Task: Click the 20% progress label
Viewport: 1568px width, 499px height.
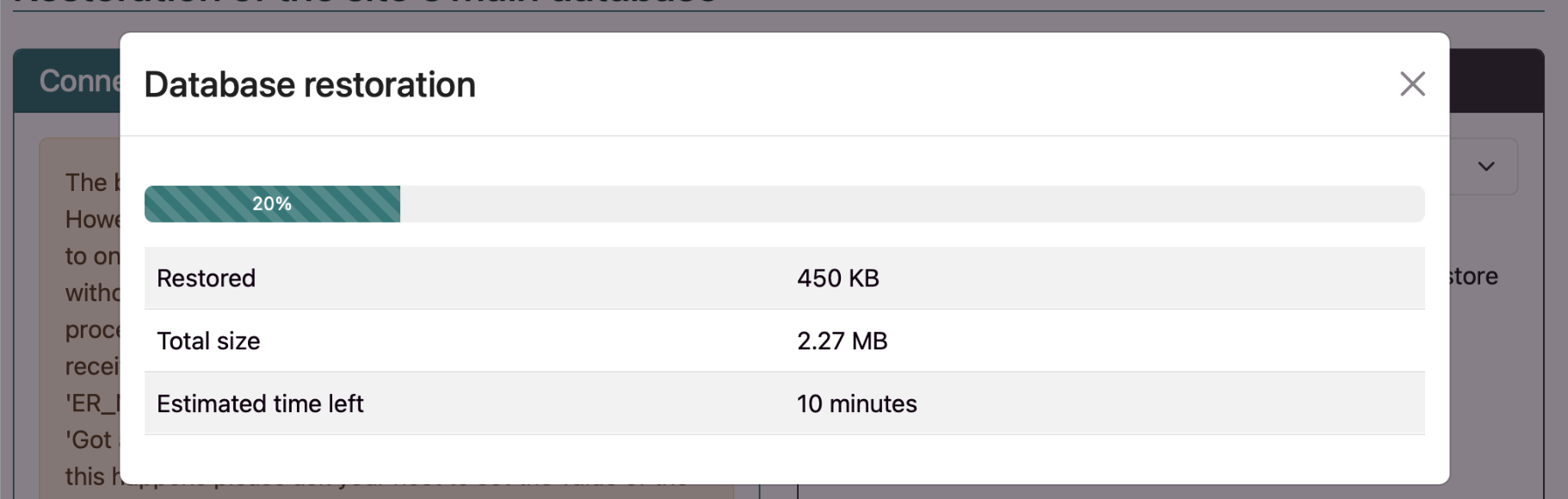Action: click(272, 204)
